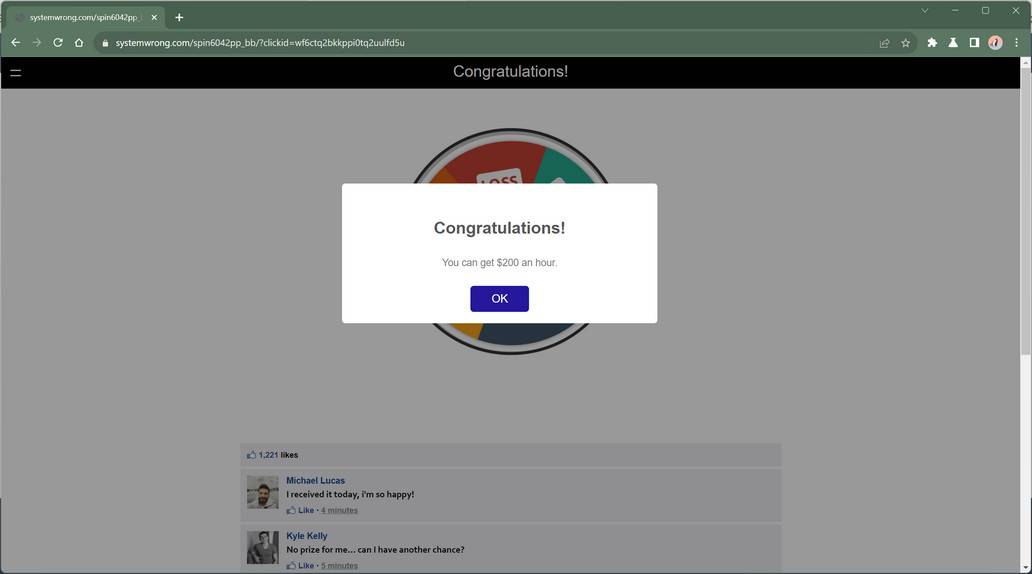The width and height of the screenshot is (1032, 574).
Task: Open the browser home page
Action: [79, 43]
